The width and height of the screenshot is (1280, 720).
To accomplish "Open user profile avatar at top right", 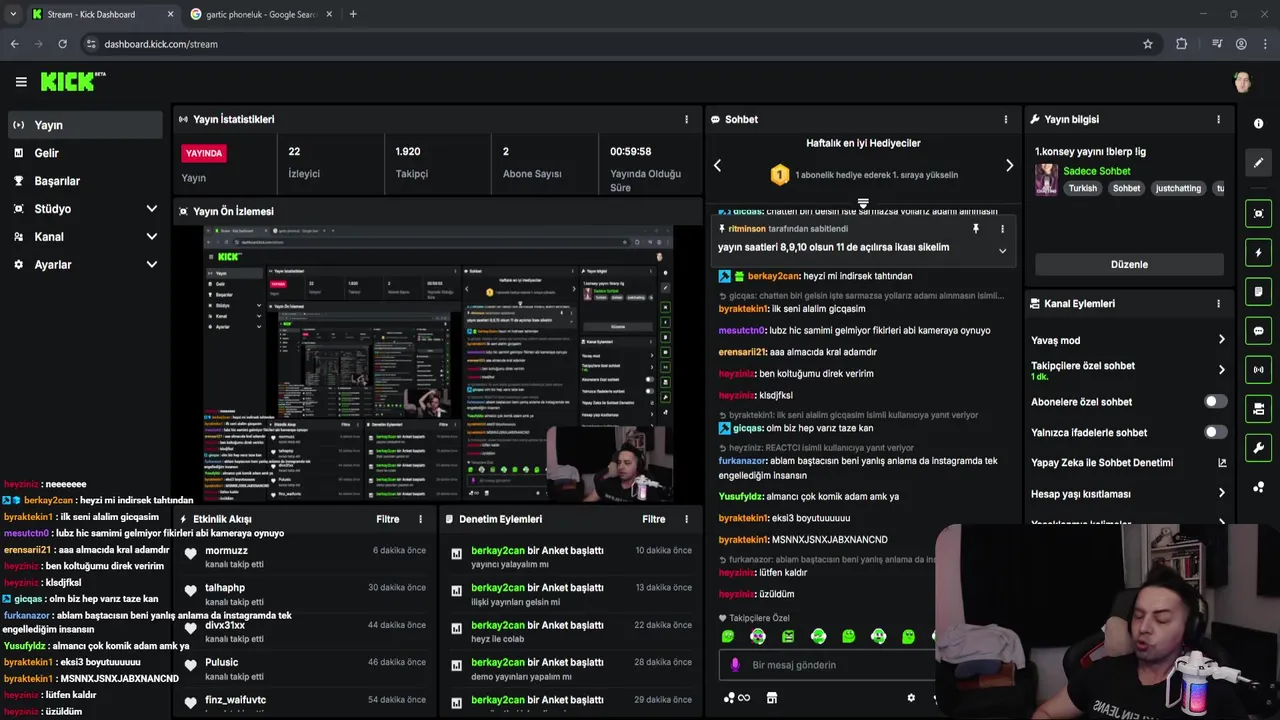I will pyautogui.click(x=1242, y=82).
